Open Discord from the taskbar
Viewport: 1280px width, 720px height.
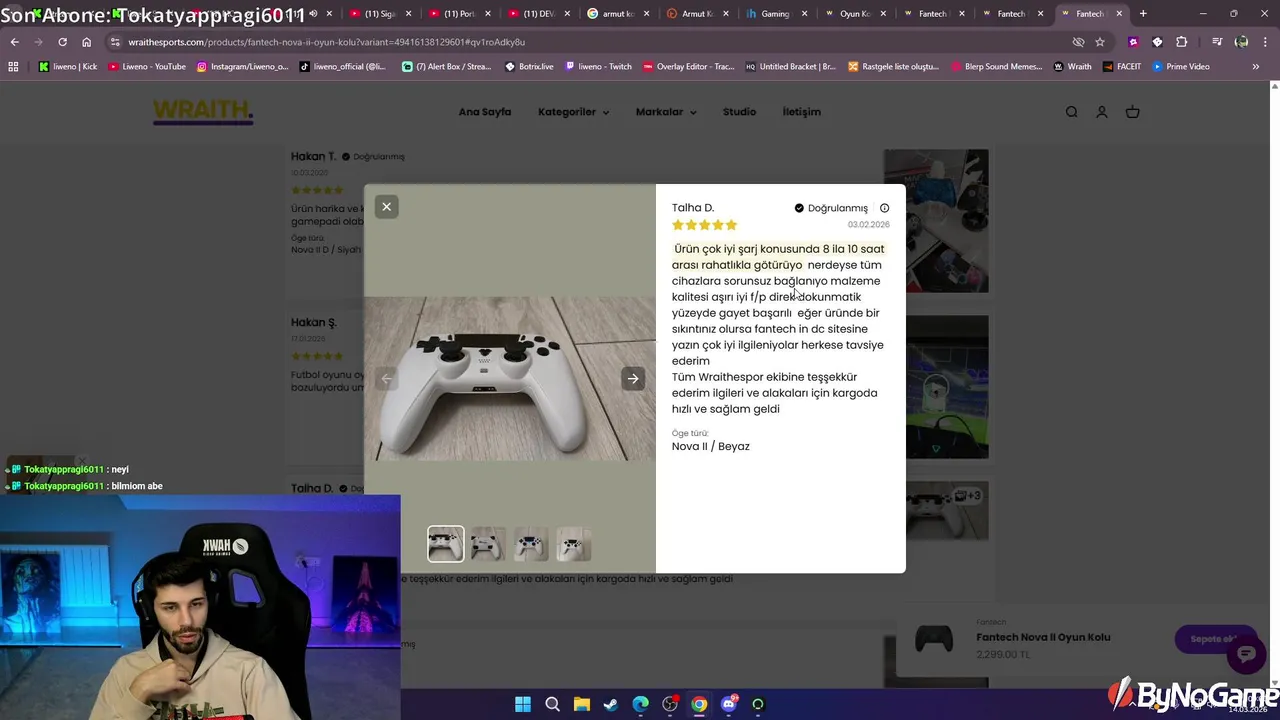(729, 704)
